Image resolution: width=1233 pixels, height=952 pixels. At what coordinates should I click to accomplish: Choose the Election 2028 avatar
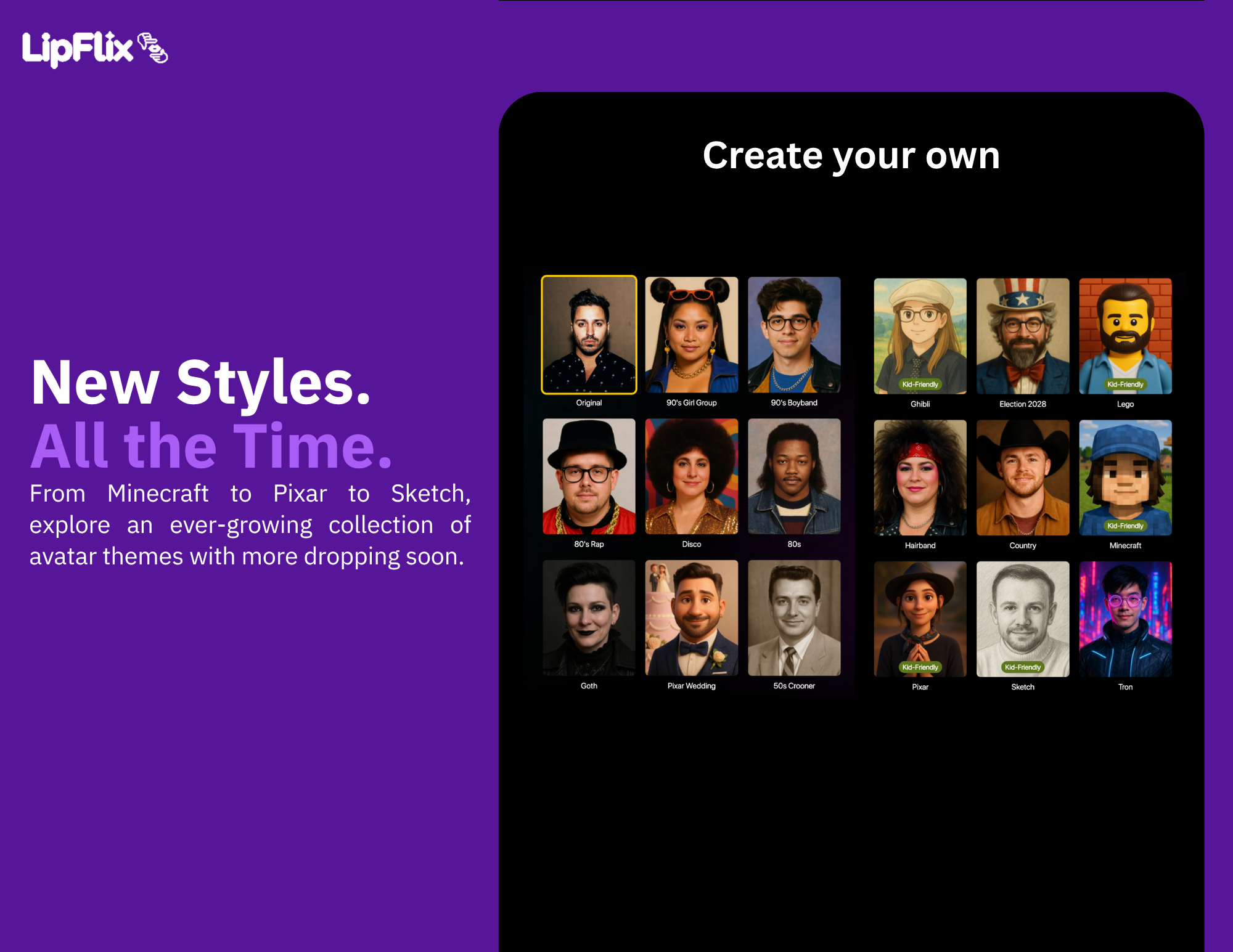coord(1023,336)
